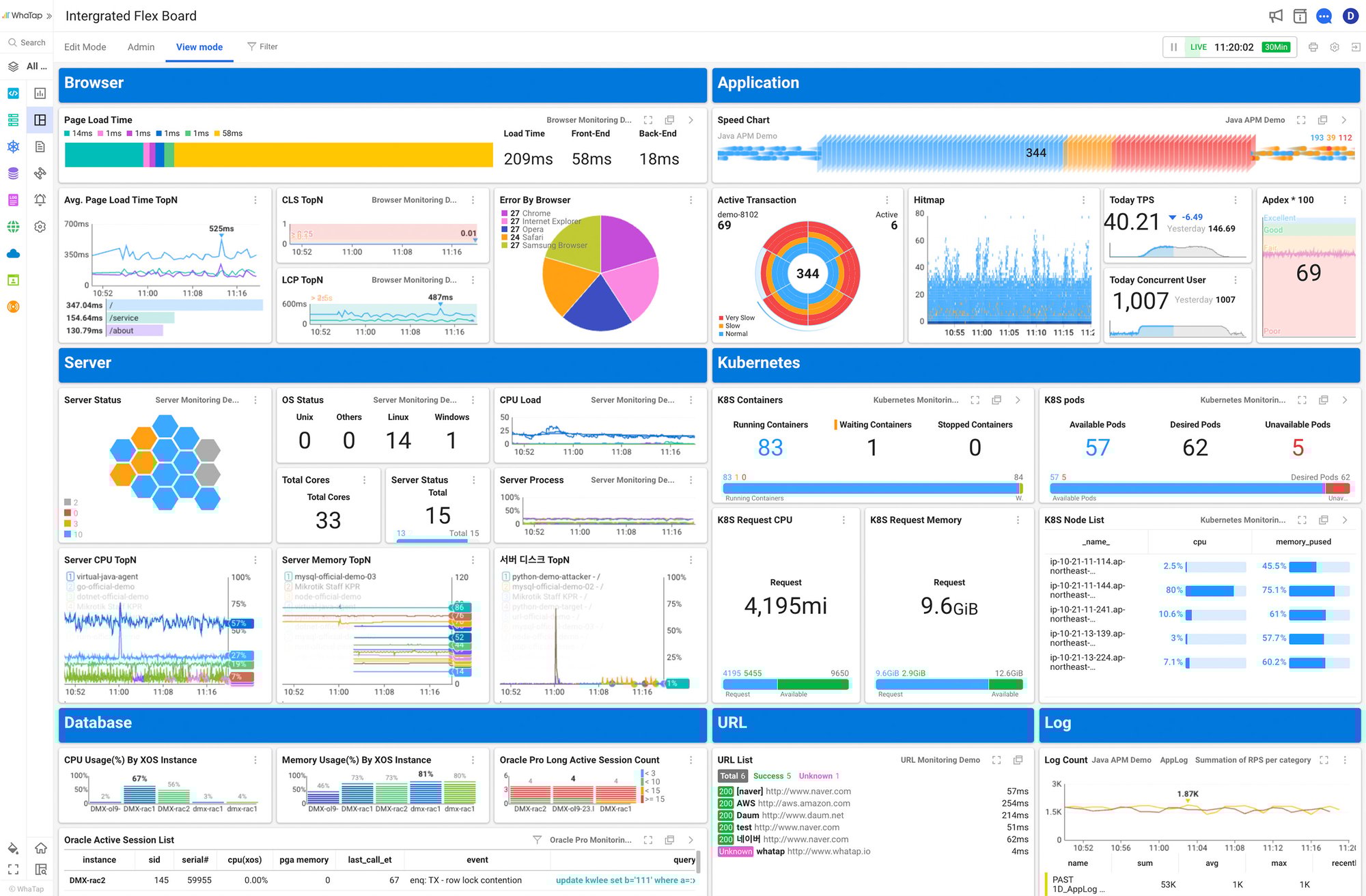Viewport: 1366px width, 896px height.
Task: Click the megaphone announcements icon
Action: pyautogui.click(x=1275, y=16)
